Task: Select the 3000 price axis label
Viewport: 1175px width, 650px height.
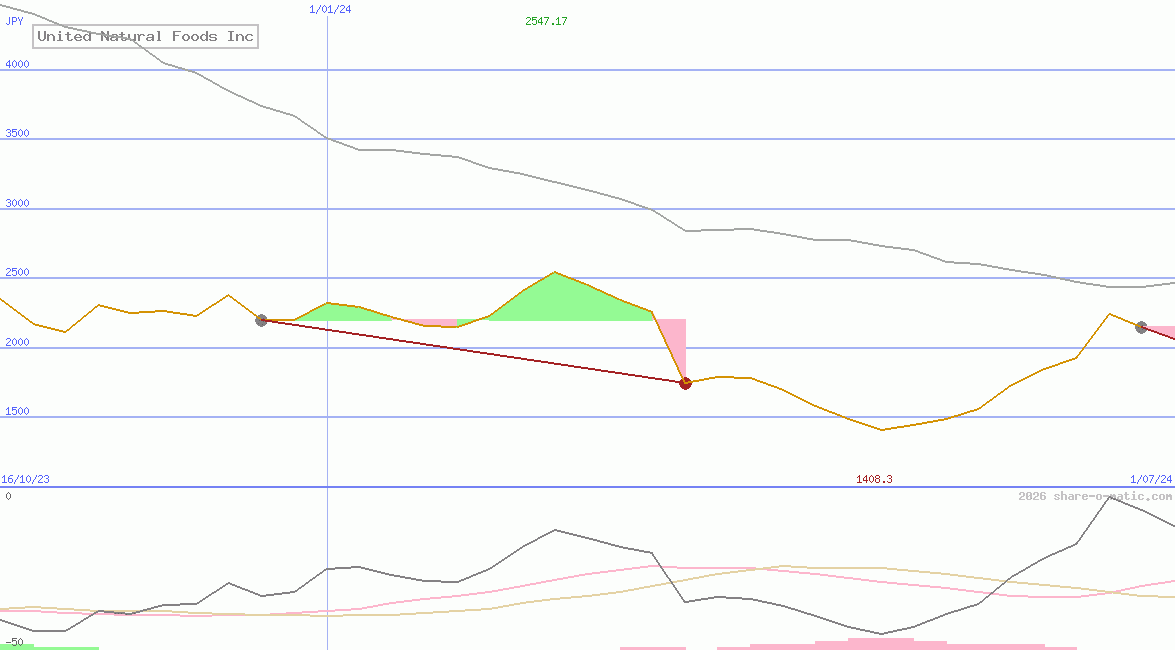Action: point(17,203)
